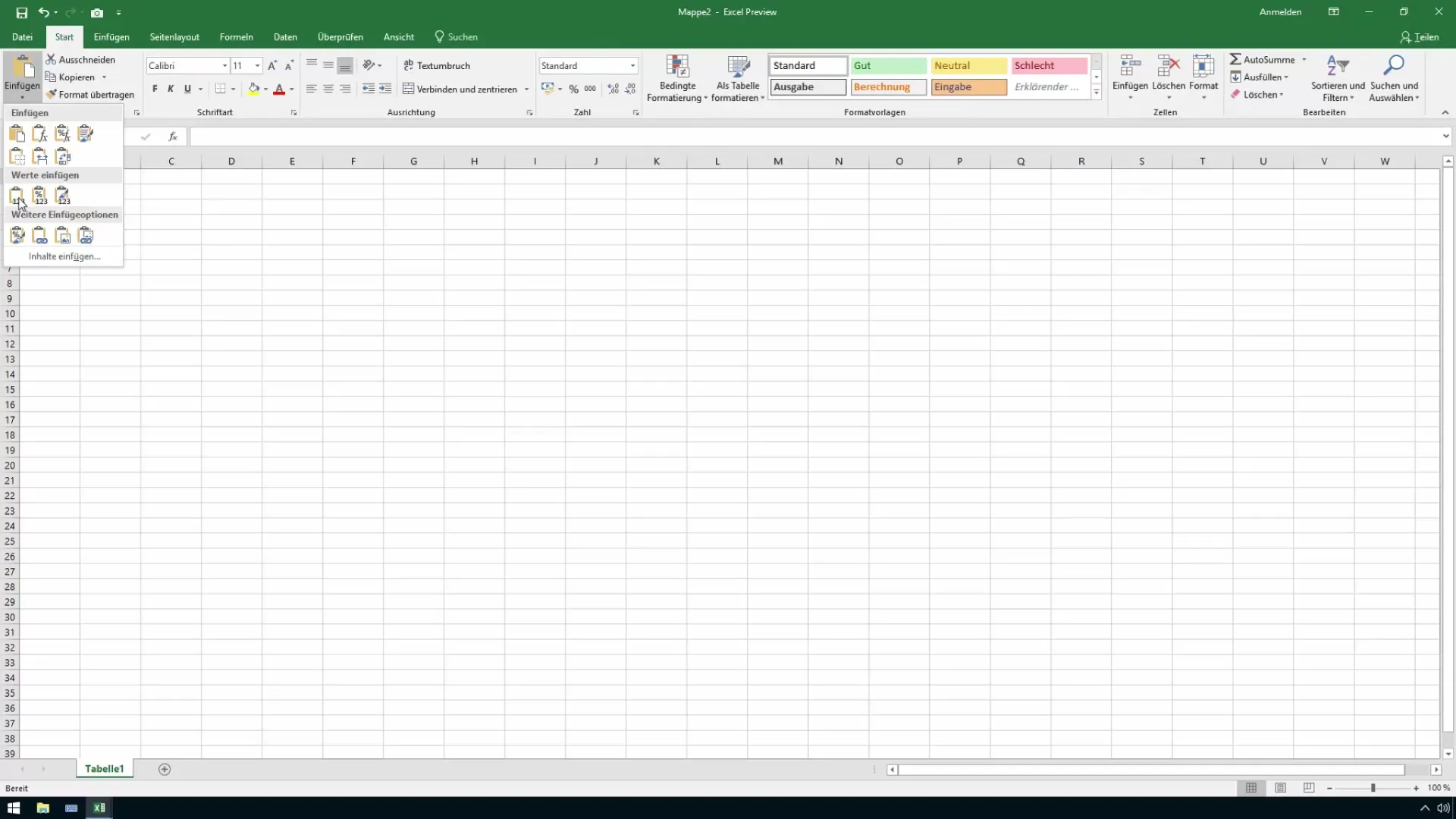The height and width of the screenshot is (819, 1456).
Task: Toggle Textumbruch (wrap text)
Action: (437, 65)
